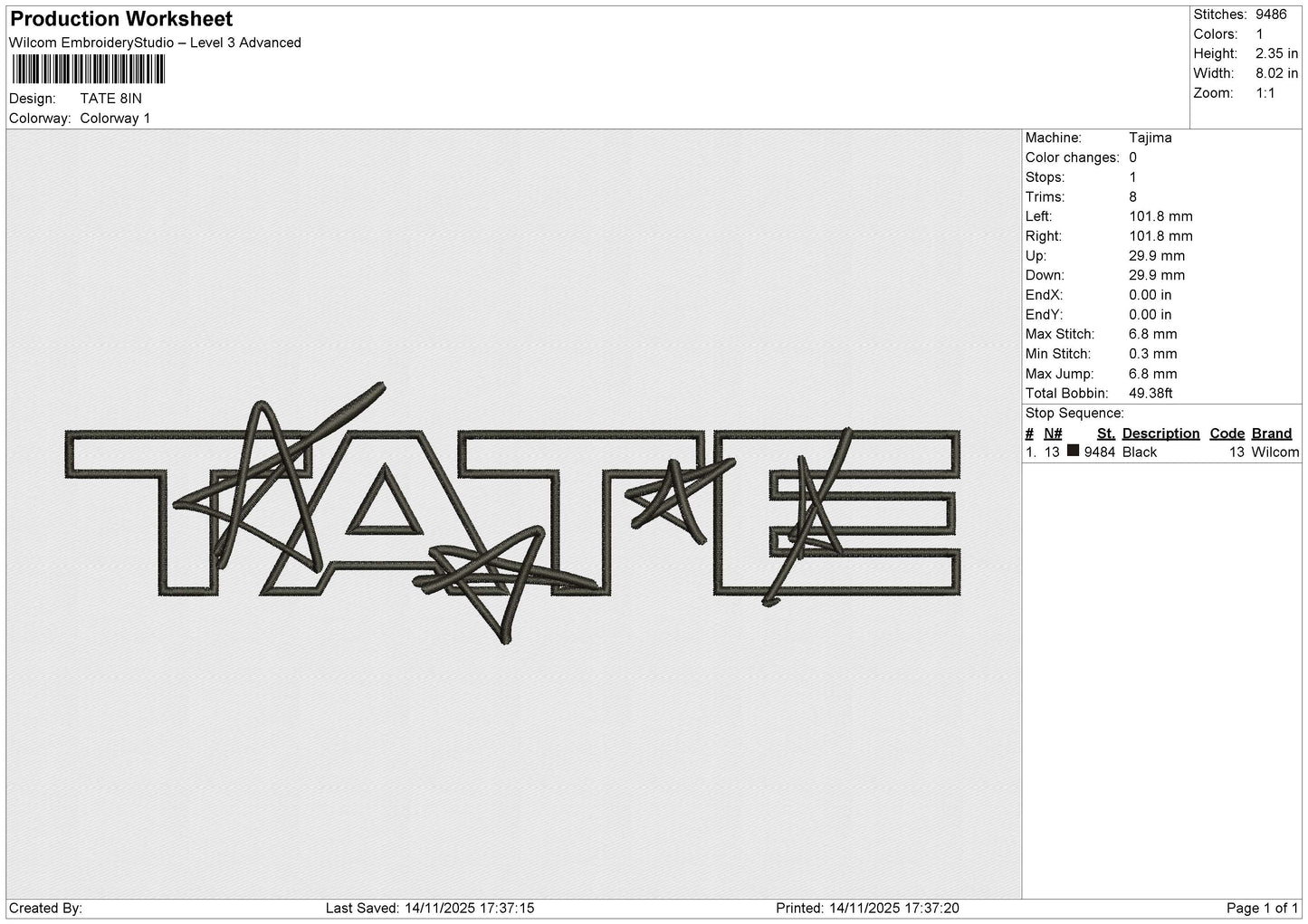1308x924 pixels.
Task: Click the stitches count '9486' at top
Action: pyautogui.click(x=1270, y=14)
